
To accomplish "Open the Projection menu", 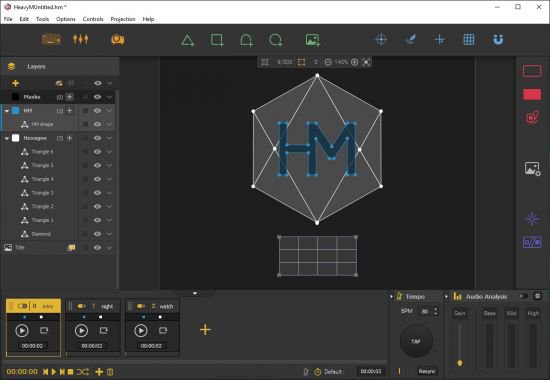I will pyautogui.click(x=123, y=19).
